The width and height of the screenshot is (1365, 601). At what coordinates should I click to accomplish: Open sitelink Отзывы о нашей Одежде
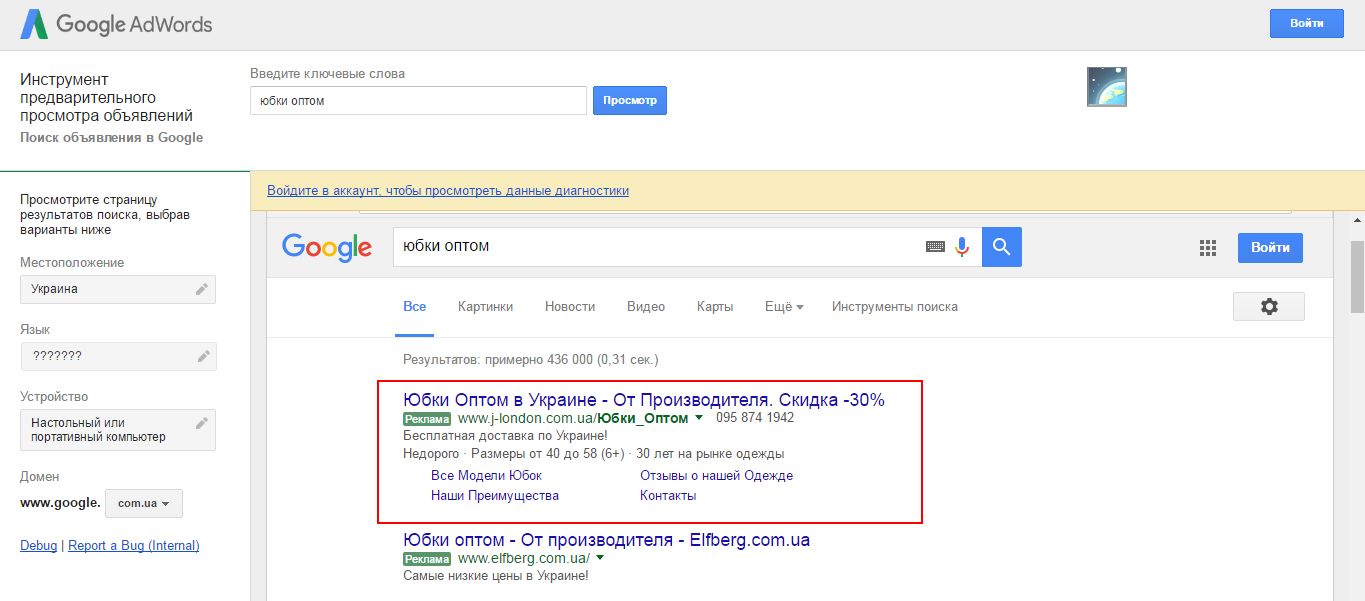point(716,475)
